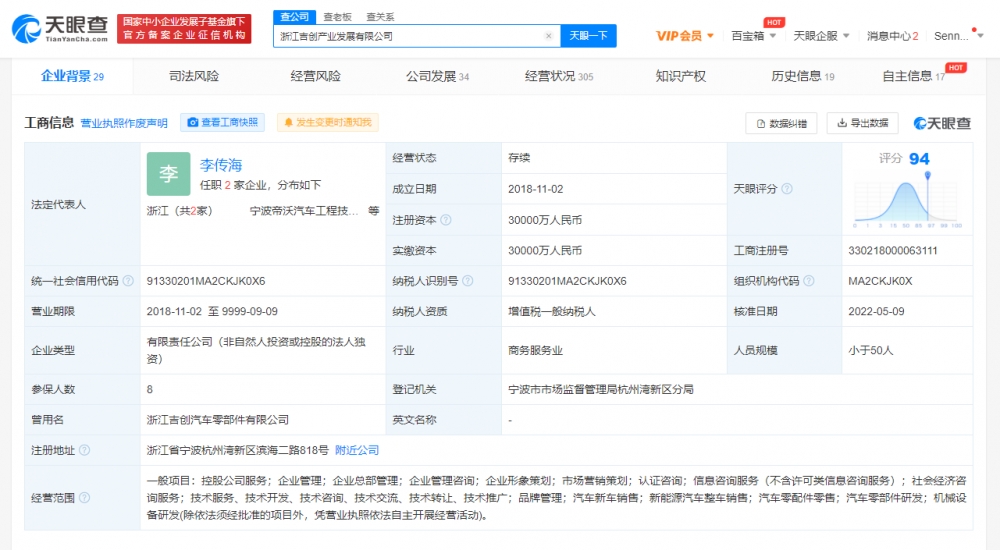Open the help icon beside 统一社会信用代码
This screenshot has height=550, width=1000.
(x=128, y=281)
